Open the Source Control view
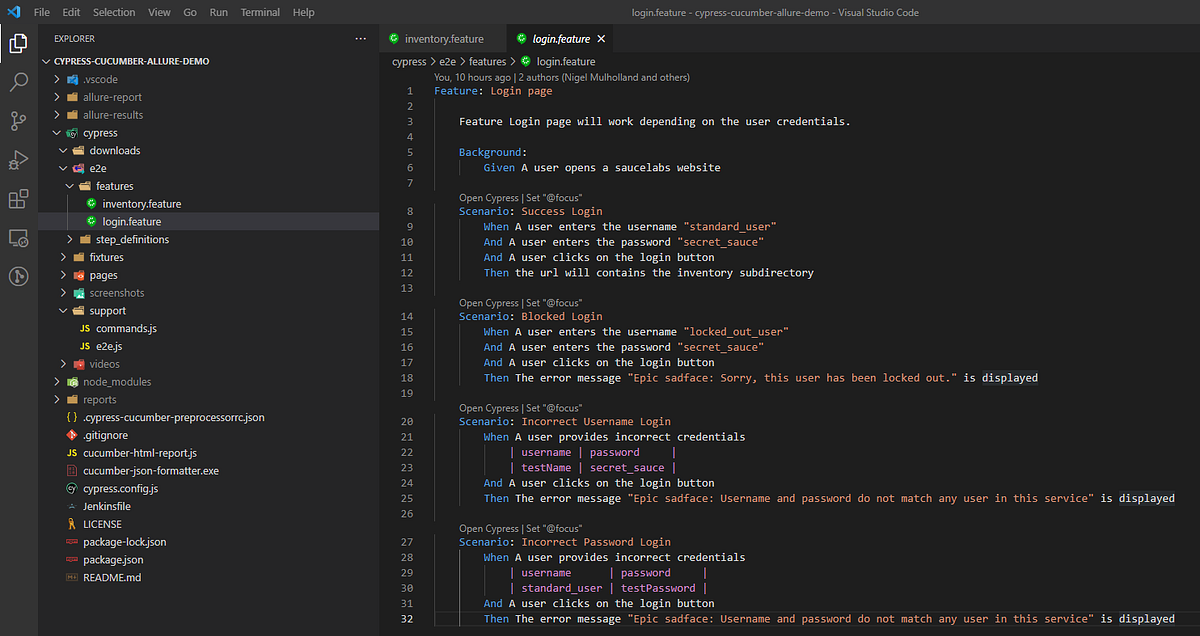 (x=18, y=121)
